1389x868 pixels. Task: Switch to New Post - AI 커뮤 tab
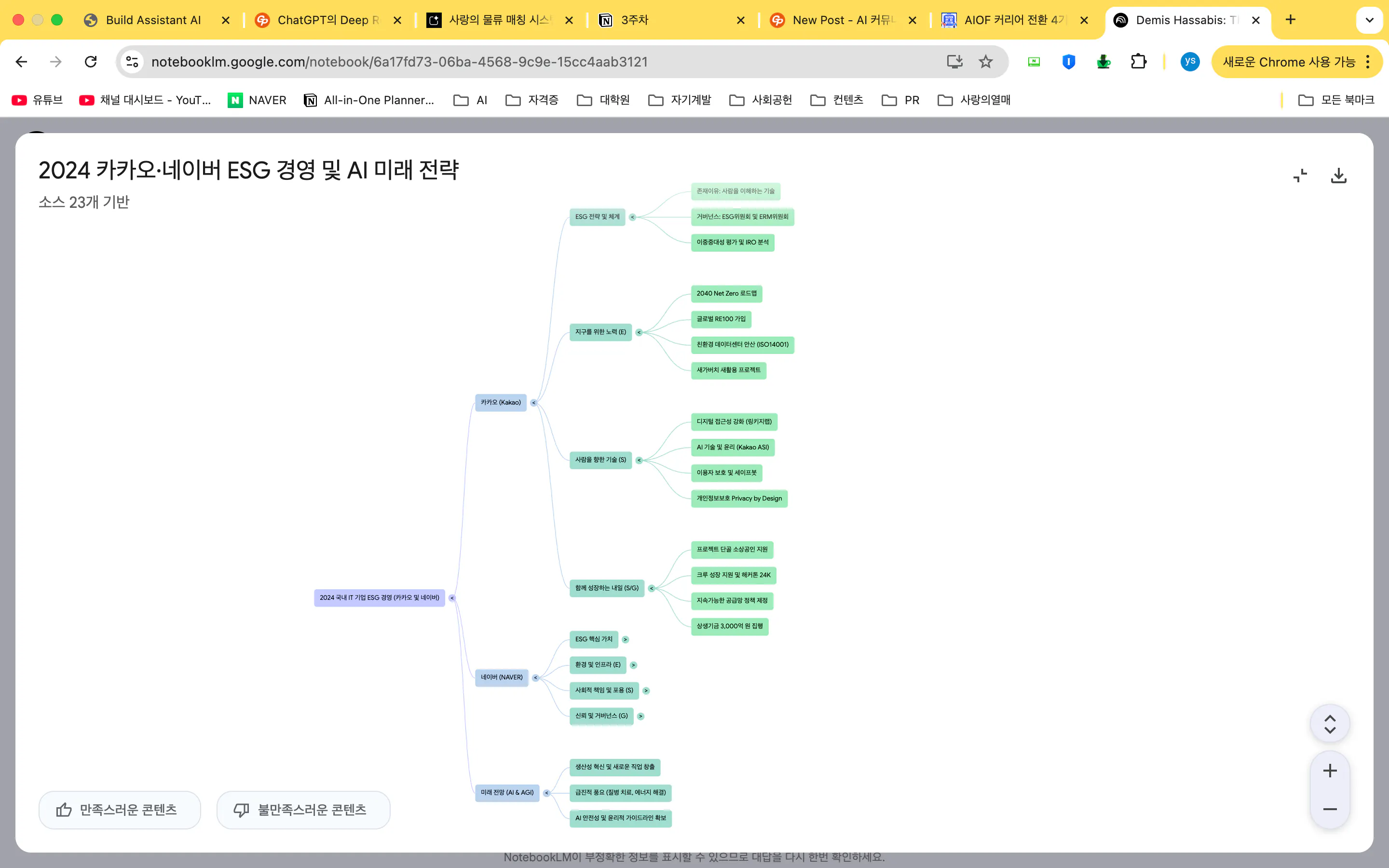coord(843,20)
